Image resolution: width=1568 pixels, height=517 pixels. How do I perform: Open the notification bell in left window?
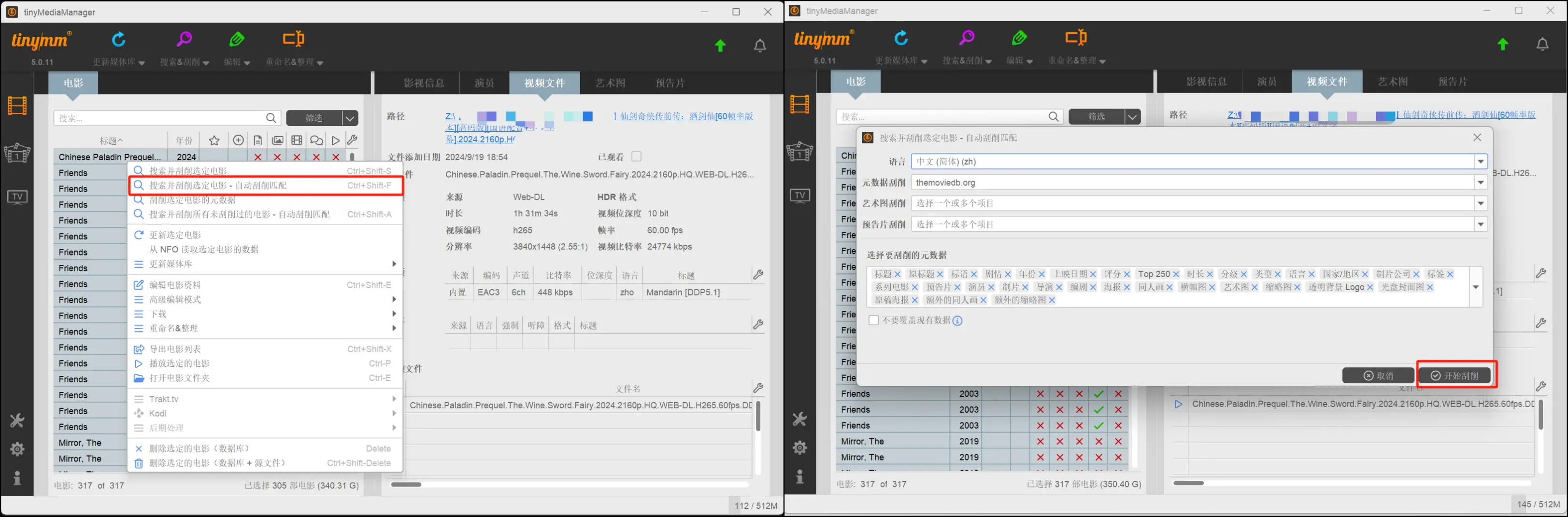(x=760, y=45)
